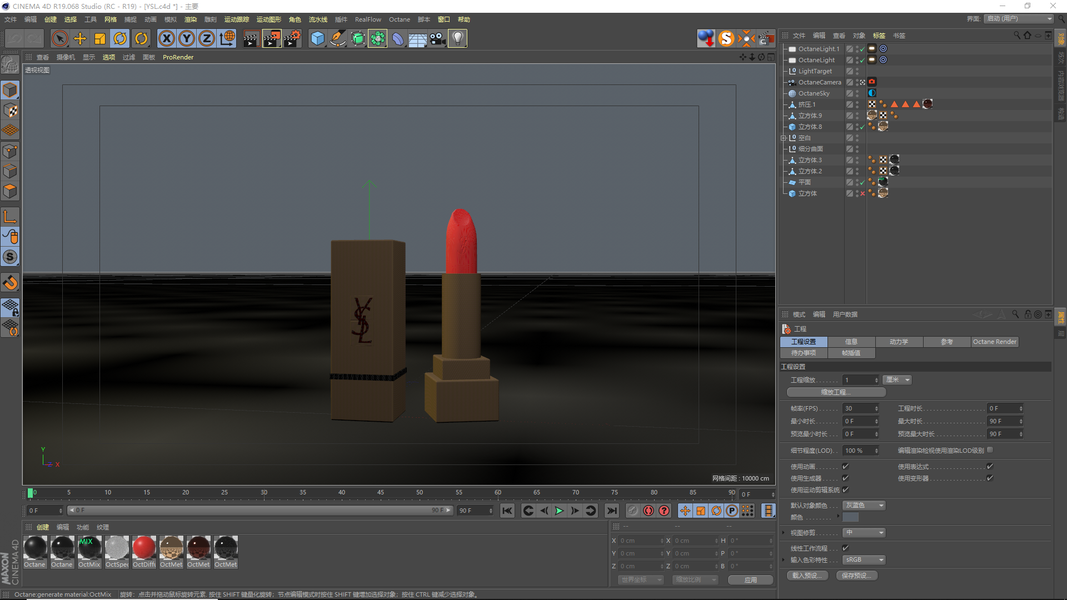Toggle layer box of OctaneLight.1
The height and width of the screenshot is (600, 1067).
pyautogui.click(x=849, y=49)
